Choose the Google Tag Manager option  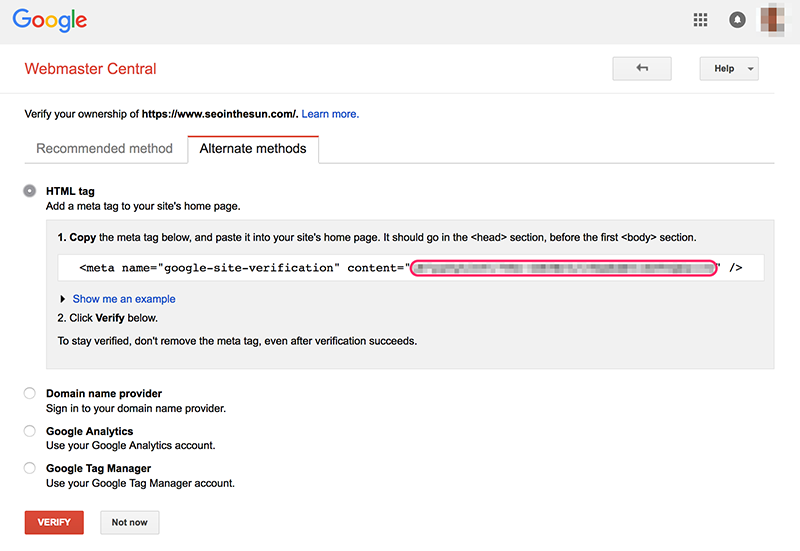30,468
